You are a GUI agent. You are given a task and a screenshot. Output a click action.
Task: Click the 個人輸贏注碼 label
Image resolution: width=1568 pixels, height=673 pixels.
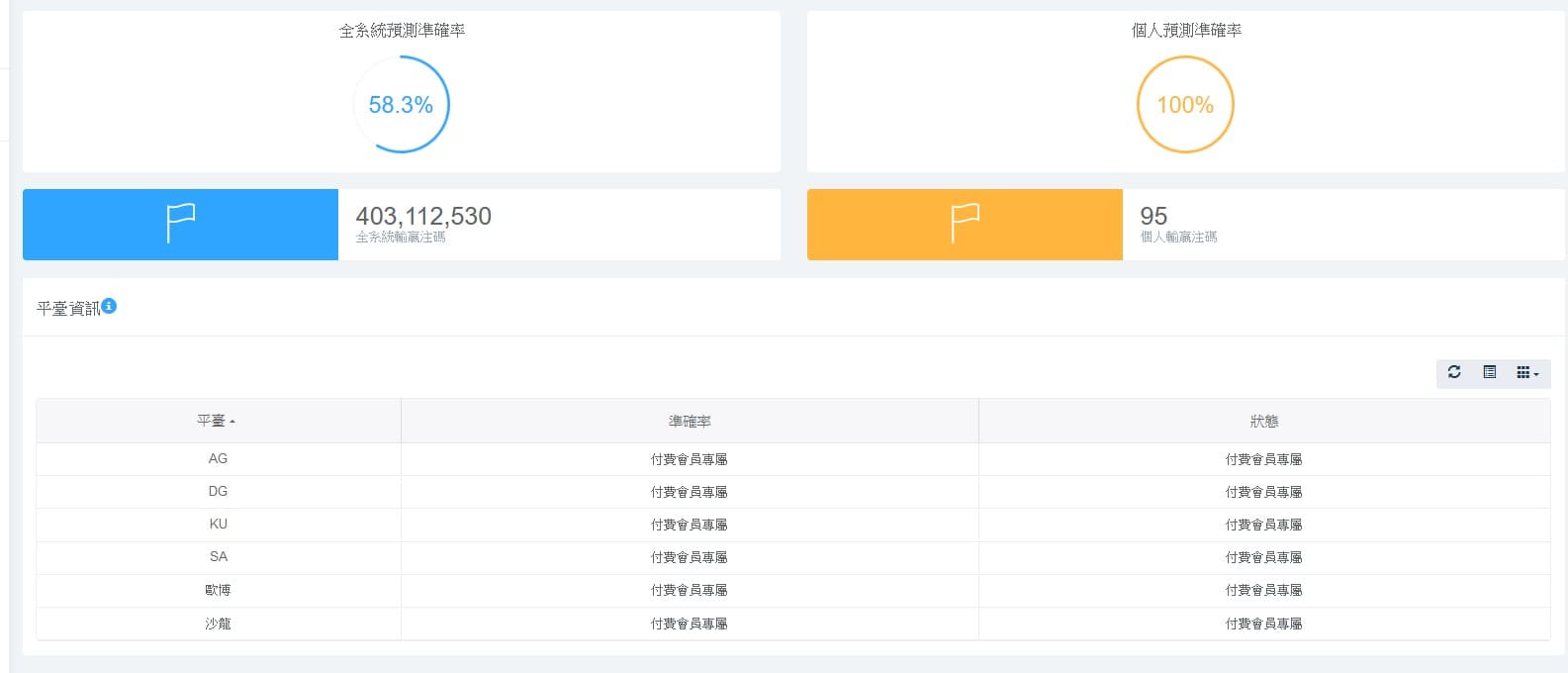(x=1178, y=238)
